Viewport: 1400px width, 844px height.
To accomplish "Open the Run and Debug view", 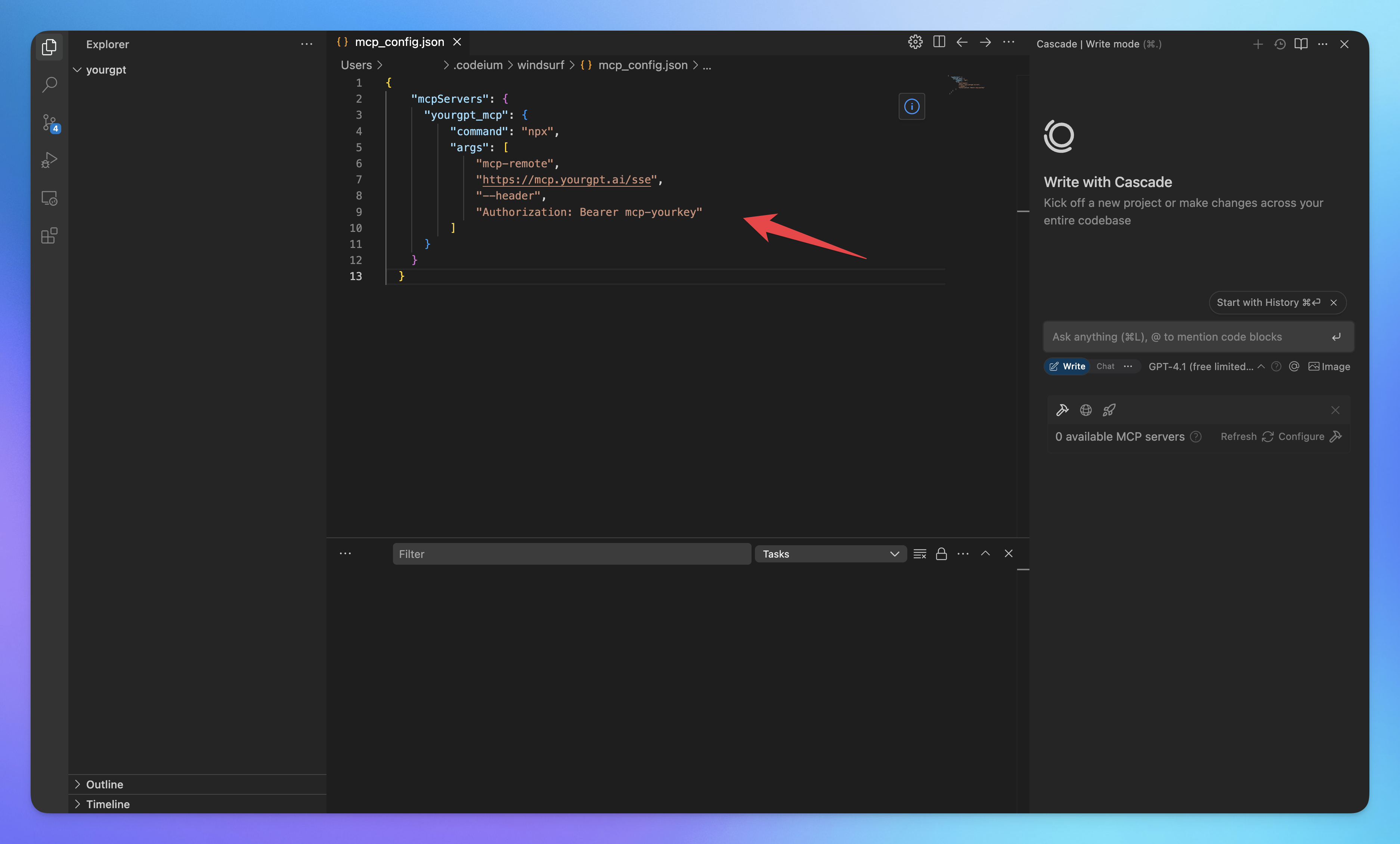I will [x=49, y=160].
